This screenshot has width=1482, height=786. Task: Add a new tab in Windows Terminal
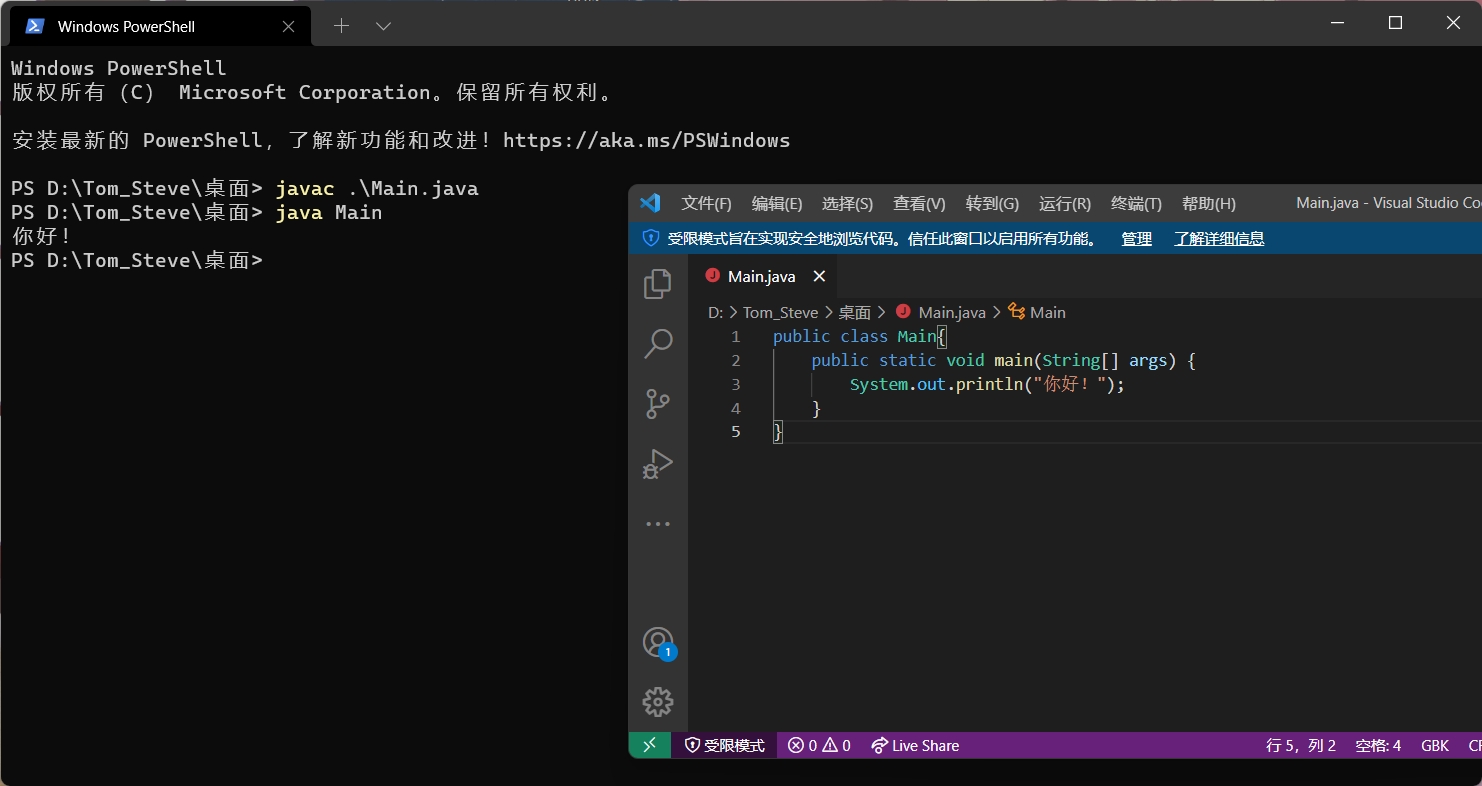341,26
